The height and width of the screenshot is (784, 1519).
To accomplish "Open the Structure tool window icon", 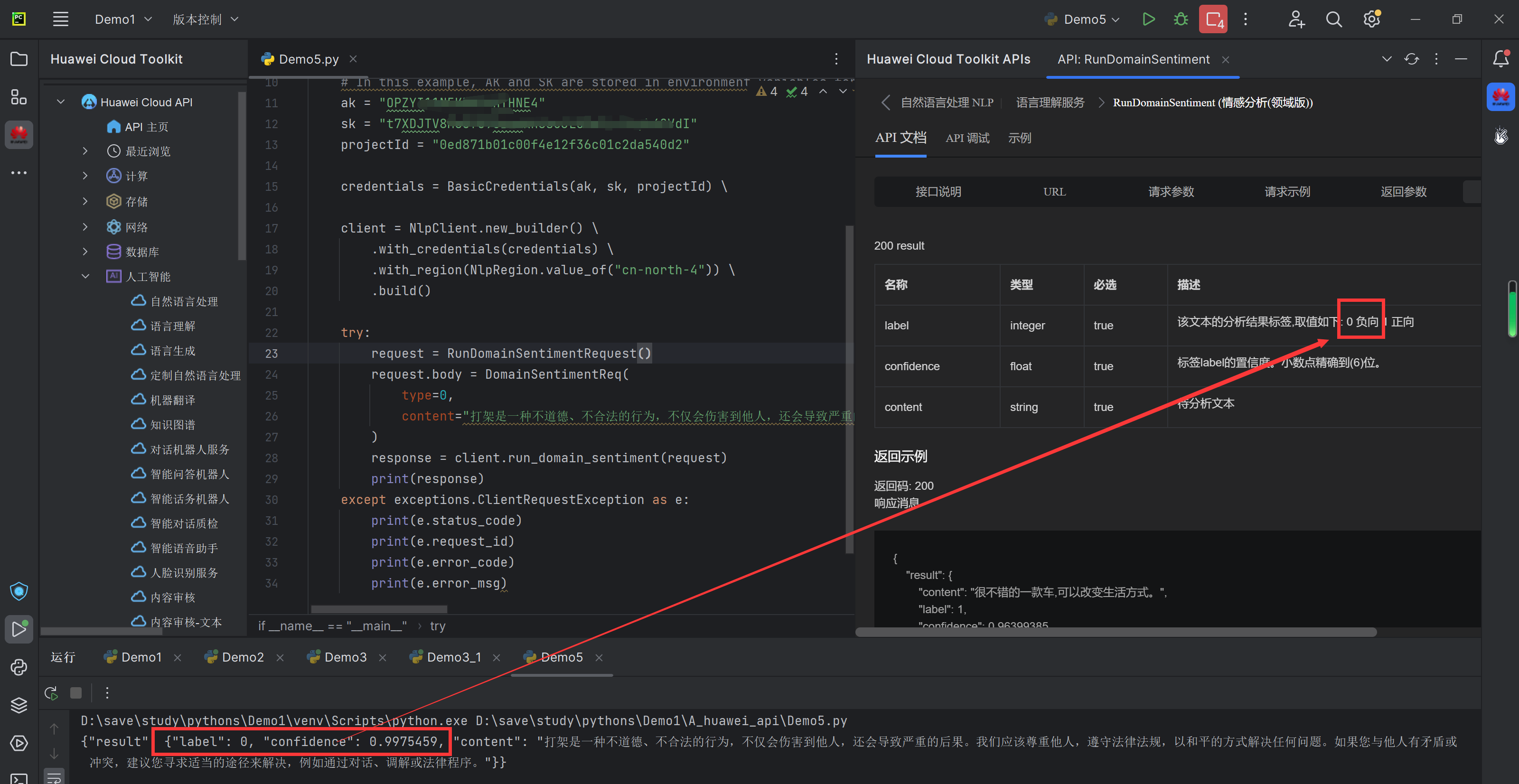I will tap(19, 97).
